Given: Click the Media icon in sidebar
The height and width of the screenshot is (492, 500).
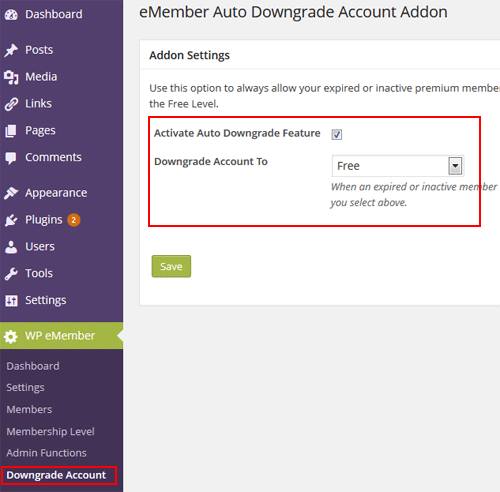Looking at the screenshot, I should pos(11,77).
